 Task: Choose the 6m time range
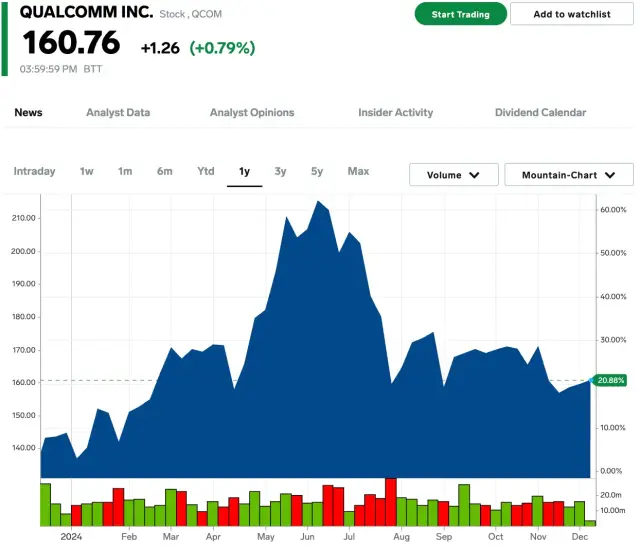(164, 172)
